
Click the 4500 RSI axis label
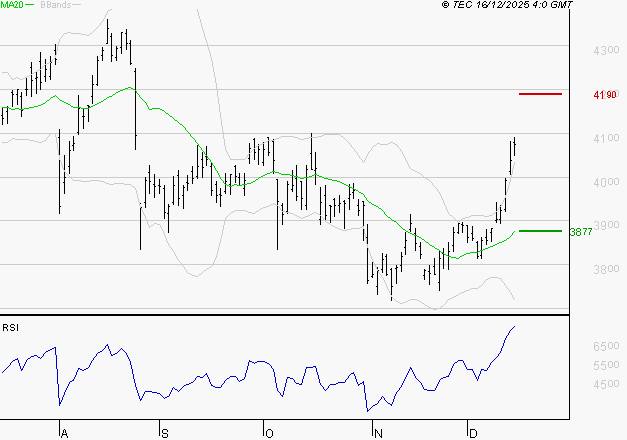tap(606, 384)
